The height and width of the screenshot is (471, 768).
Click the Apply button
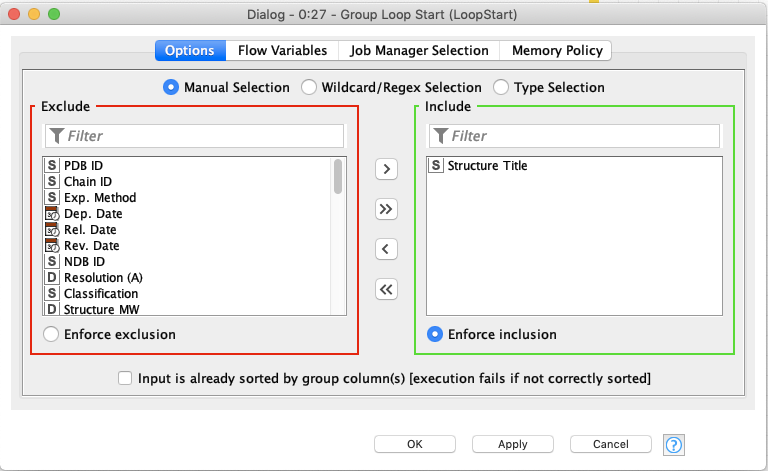[512, 444]
